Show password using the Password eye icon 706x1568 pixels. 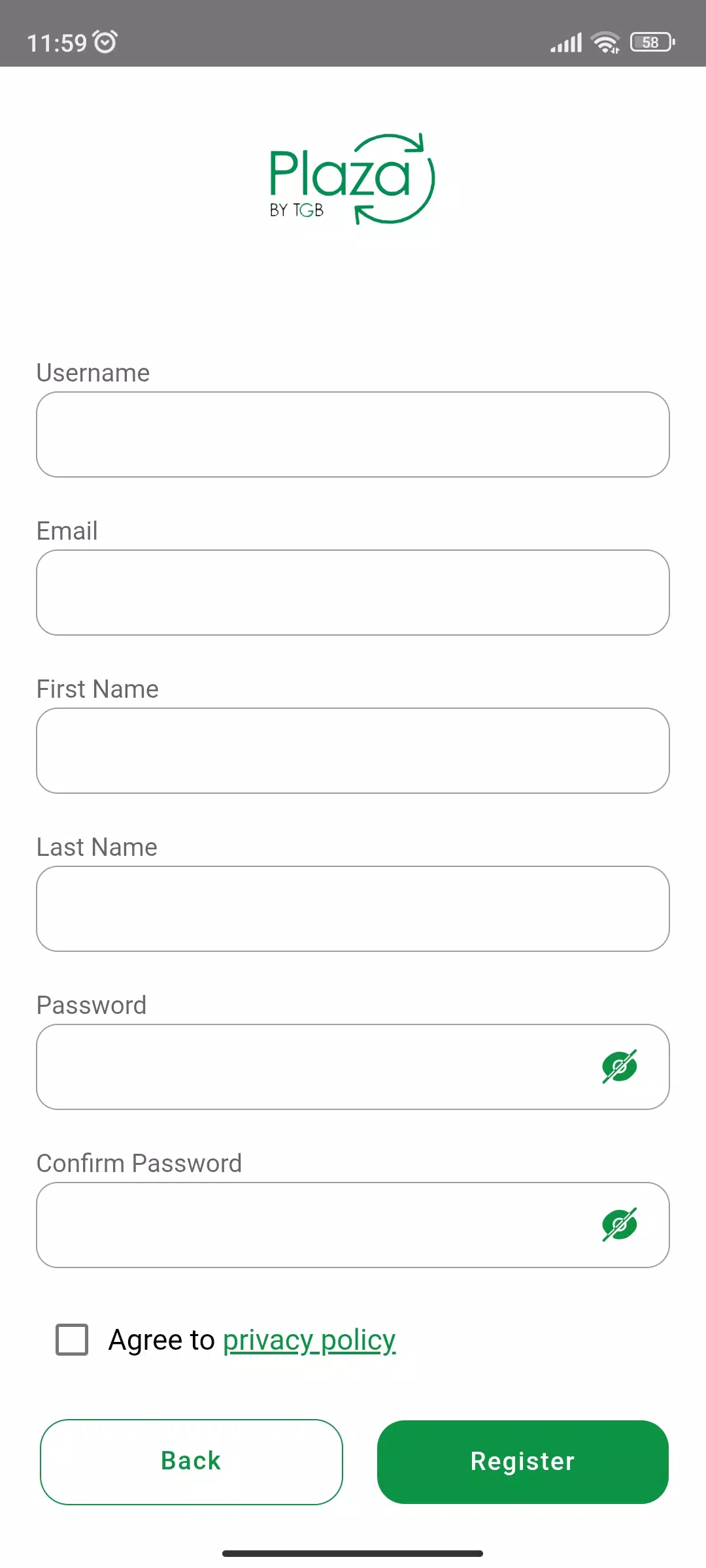pyautogui.click(x=620, y=1067)
